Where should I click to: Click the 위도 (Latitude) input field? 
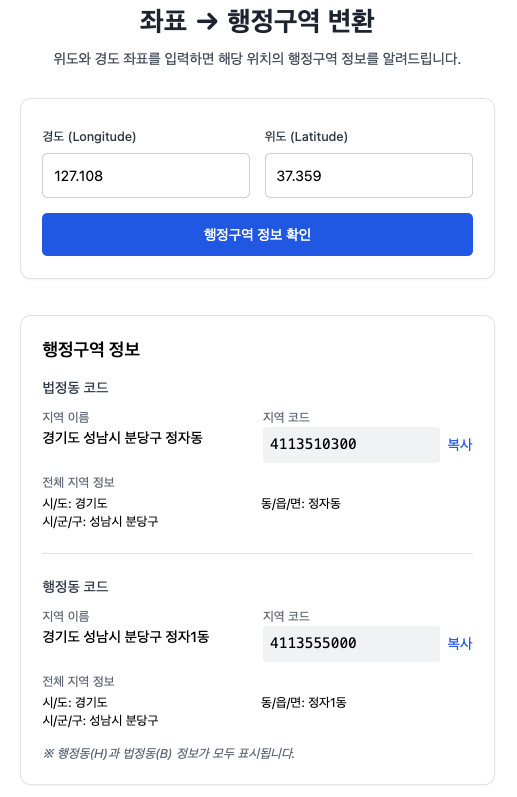point(369,175)
